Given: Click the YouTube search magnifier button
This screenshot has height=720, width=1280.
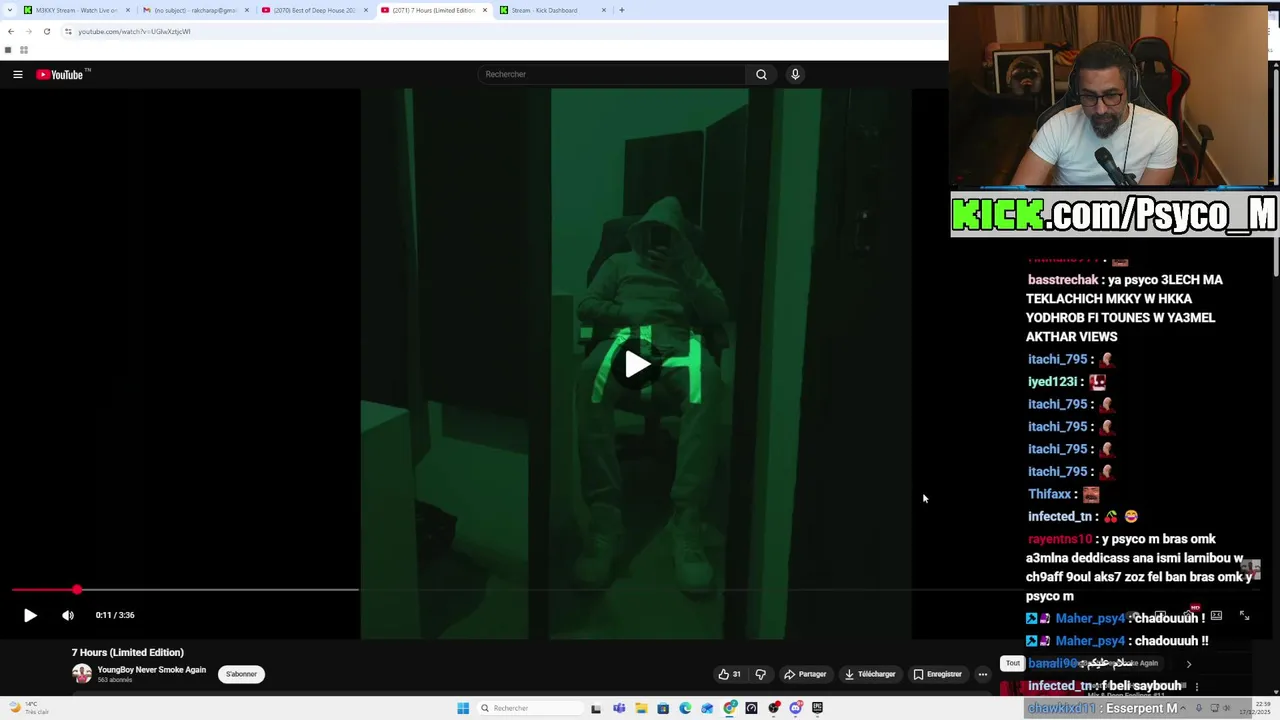Looking at the screenshot, I should coord(761,74).
